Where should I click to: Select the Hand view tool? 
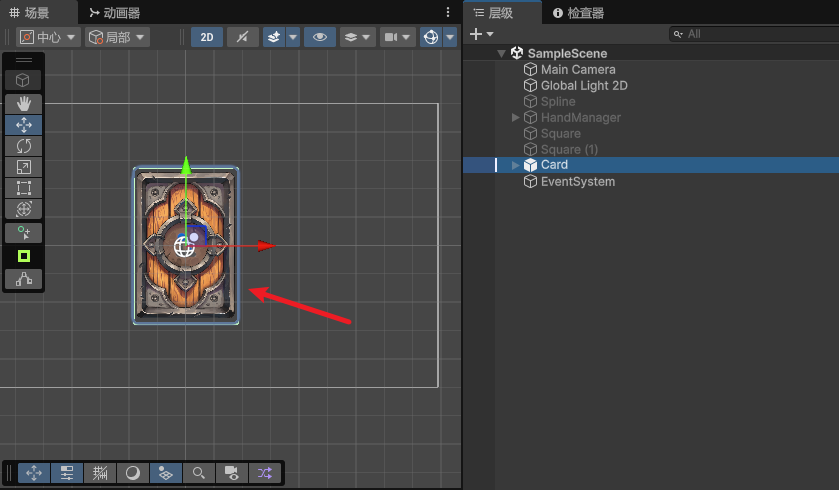[x=24, y=104]
